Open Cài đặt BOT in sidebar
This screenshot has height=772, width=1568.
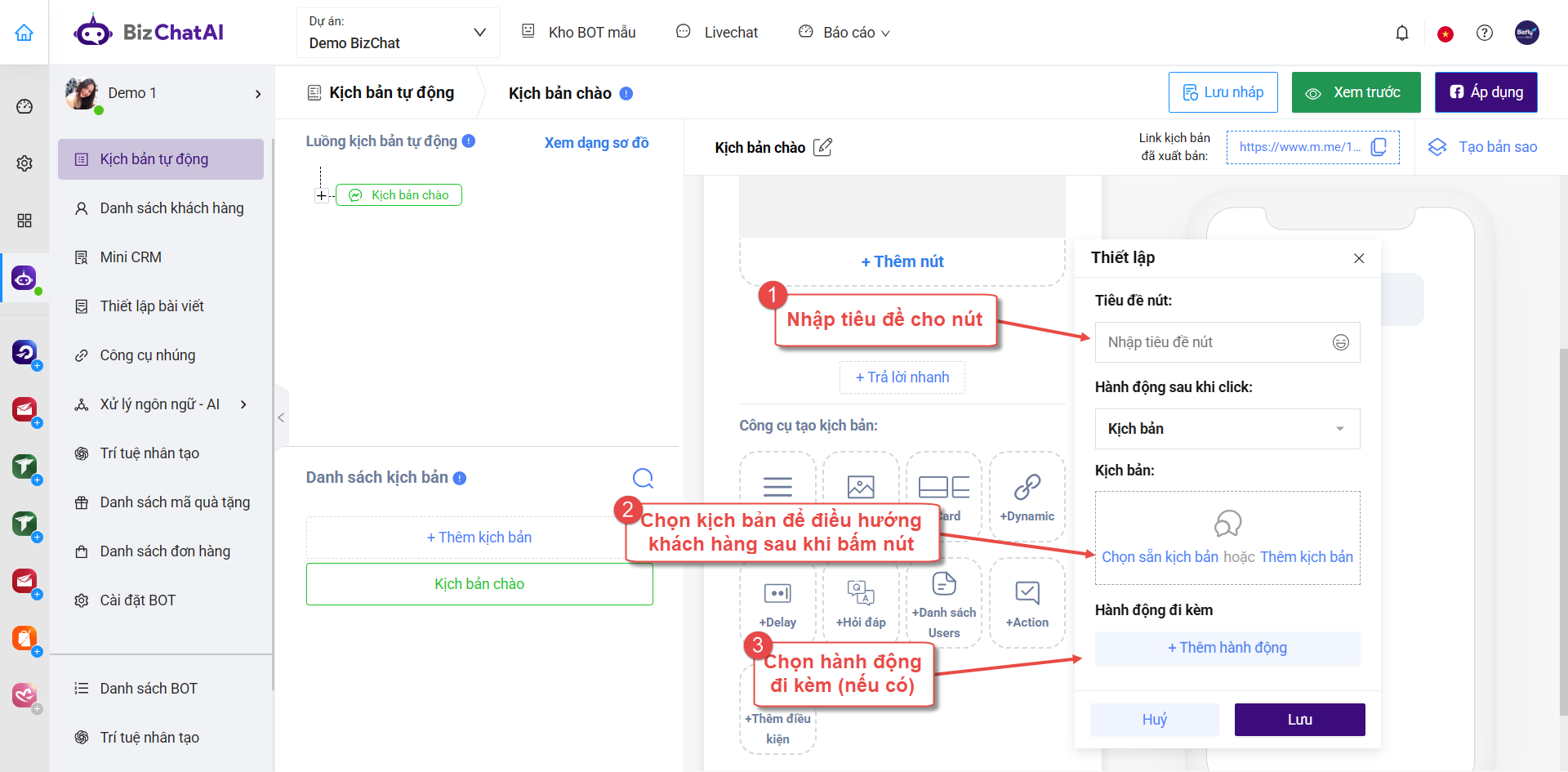tap(161, 600)
